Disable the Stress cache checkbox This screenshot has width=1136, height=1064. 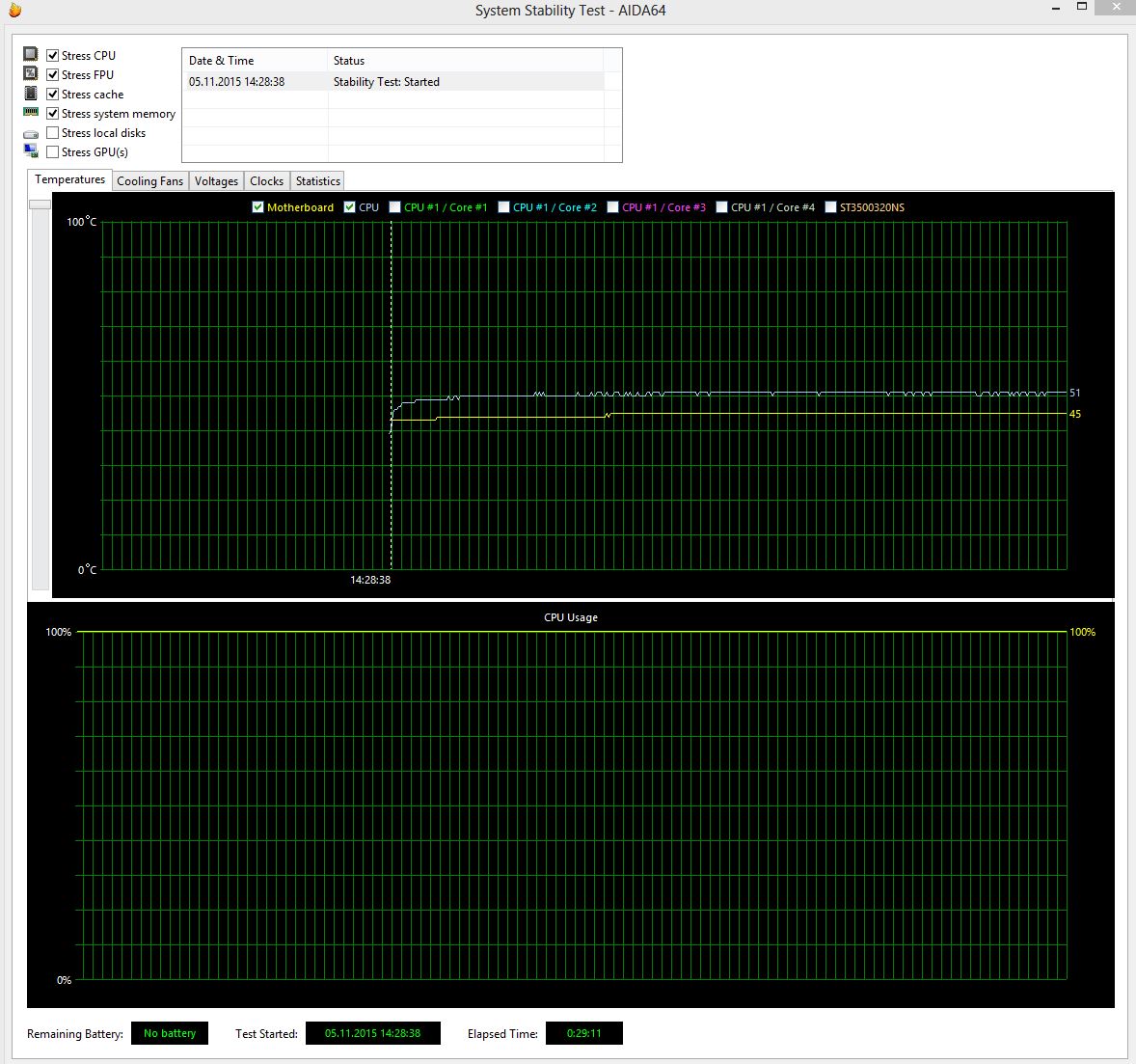(52, 95)
